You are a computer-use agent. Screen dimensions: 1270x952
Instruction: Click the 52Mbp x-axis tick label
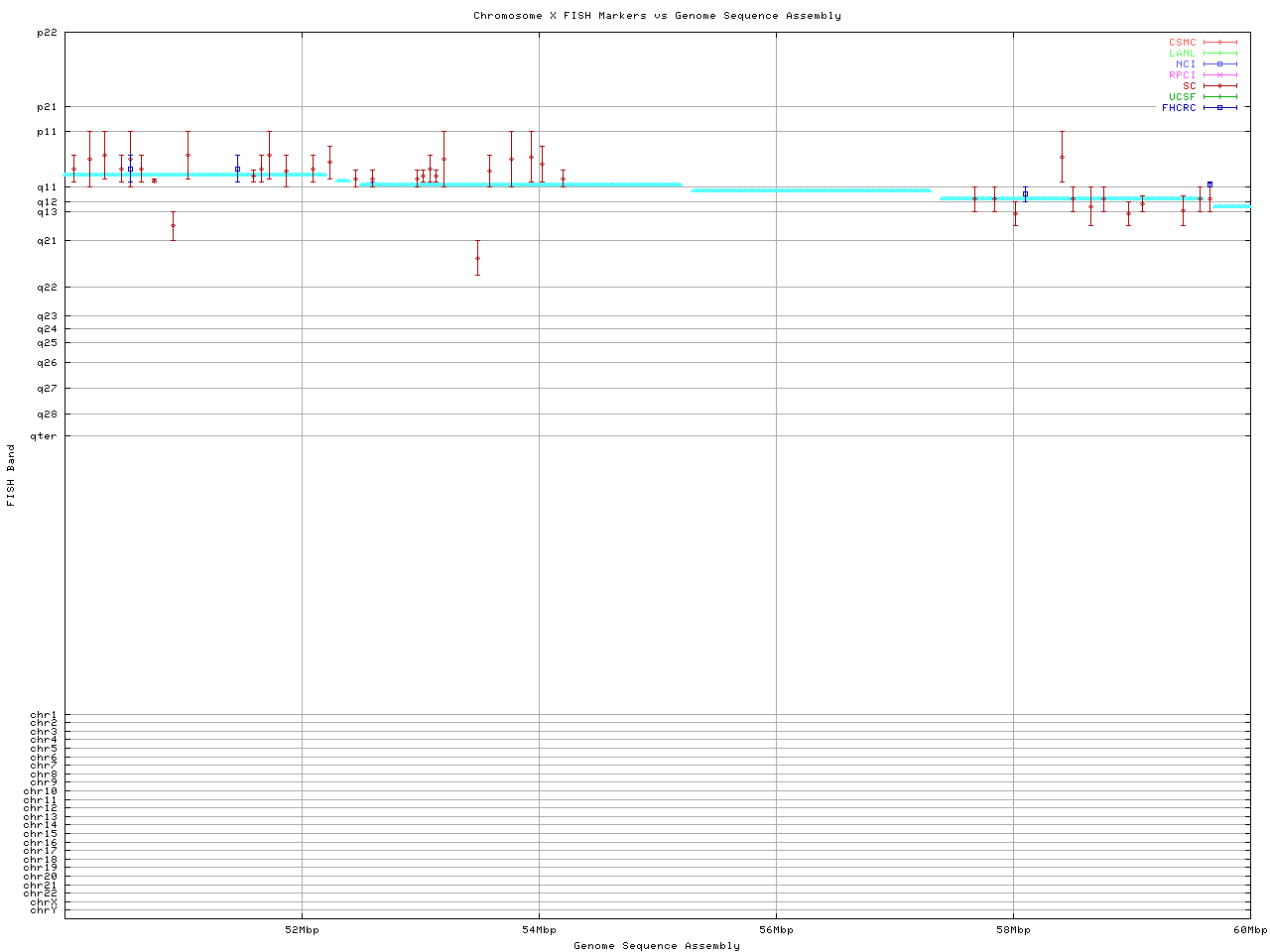[x=302, y=930]
